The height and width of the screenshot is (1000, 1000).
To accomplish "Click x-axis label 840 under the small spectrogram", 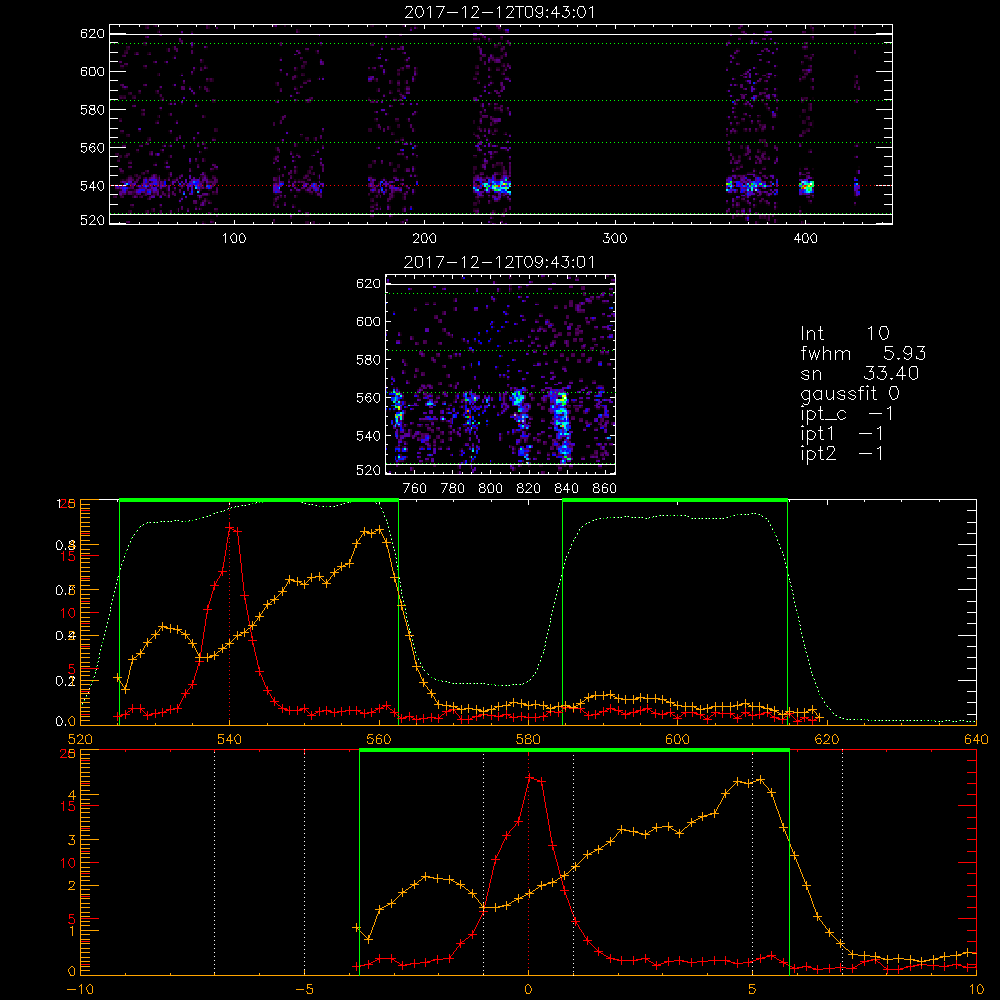I will (x=566, y=489).
